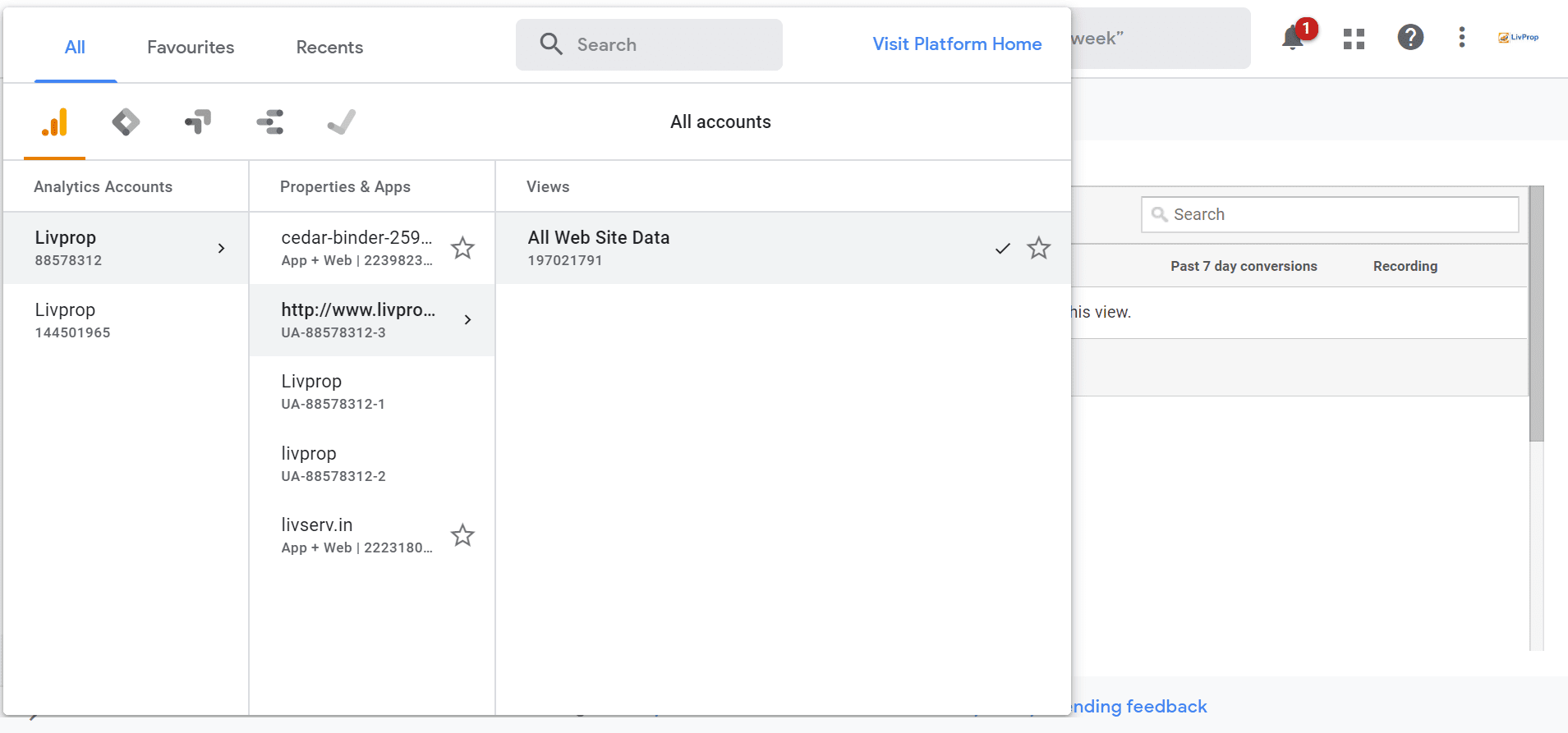The width and height of the screenshot is (1568, 733).
Task: Favourite the All Web Site Data view
Action: (1038, 248)
